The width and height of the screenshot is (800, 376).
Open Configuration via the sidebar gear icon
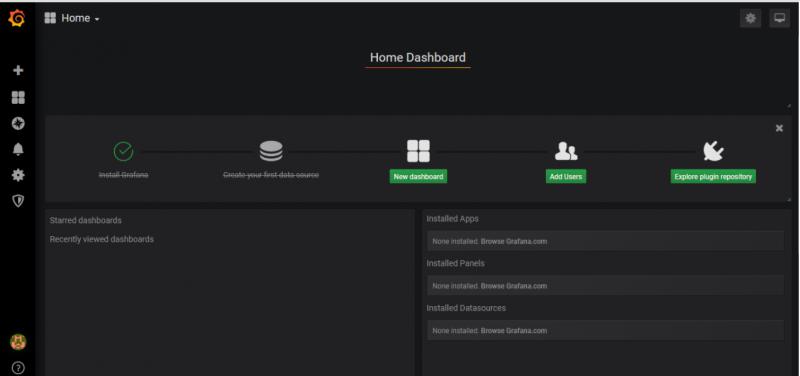coord(18,176)
